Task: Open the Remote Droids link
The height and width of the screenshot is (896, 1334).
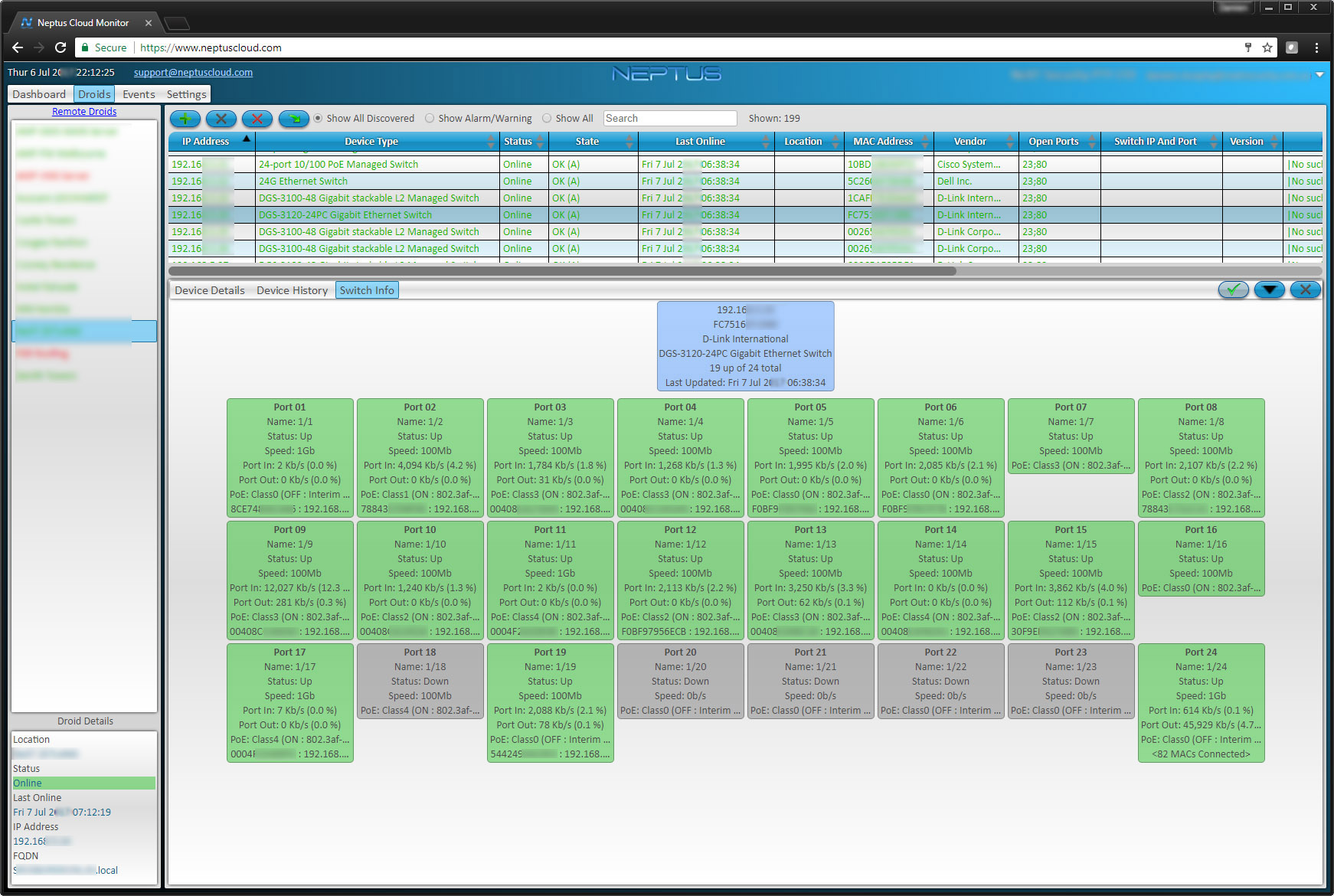Action: (x=84, y=112)
